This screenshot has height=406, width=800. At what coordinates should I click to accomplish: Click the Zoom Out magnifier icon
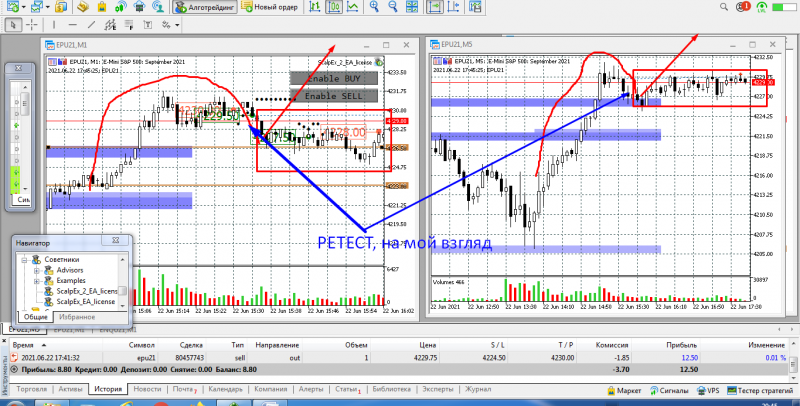392,7
